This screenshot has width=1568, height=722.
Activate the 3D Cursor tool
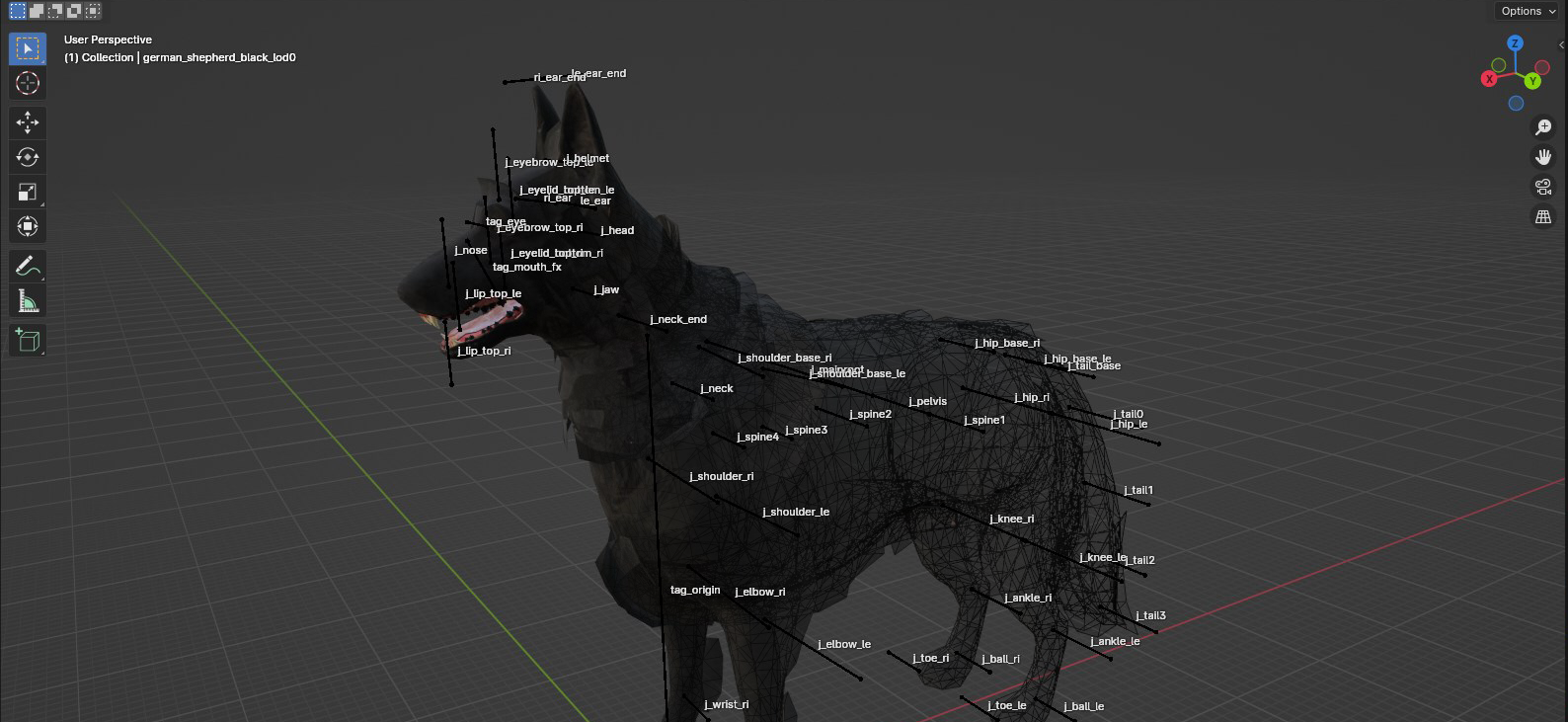28,84
